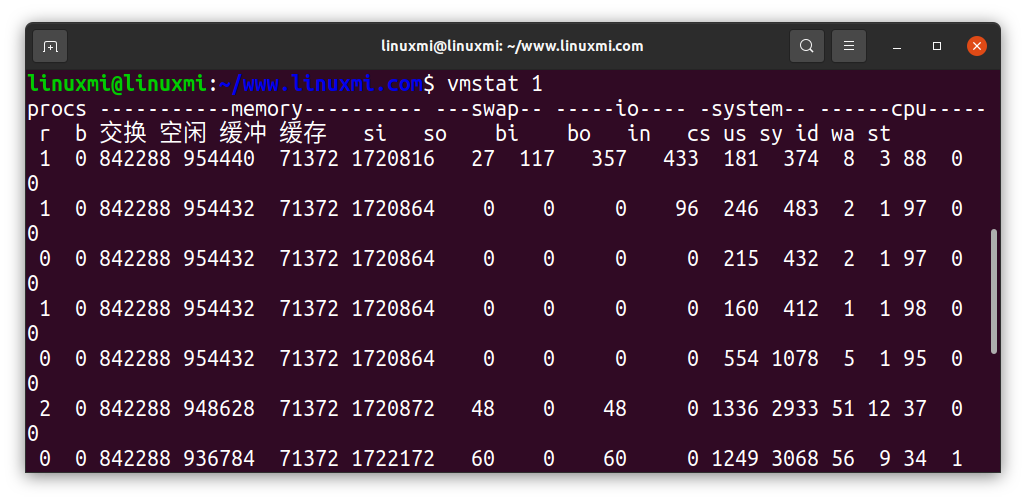Image resolution: width=1026 pixels, height=501 pixels.
Task: Click the so column label
Action: pyautogui.click(x=435, y=134)
